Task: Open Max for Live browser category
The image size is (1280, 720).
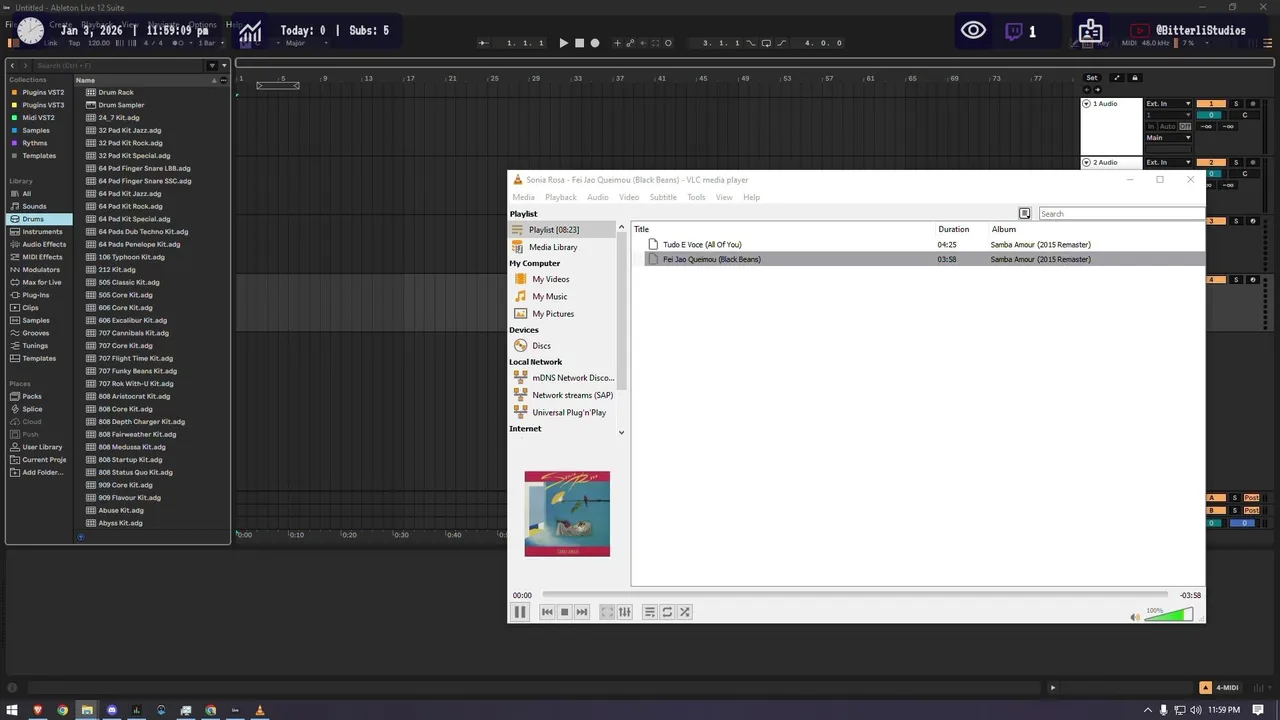Action: tap(39, 282)
